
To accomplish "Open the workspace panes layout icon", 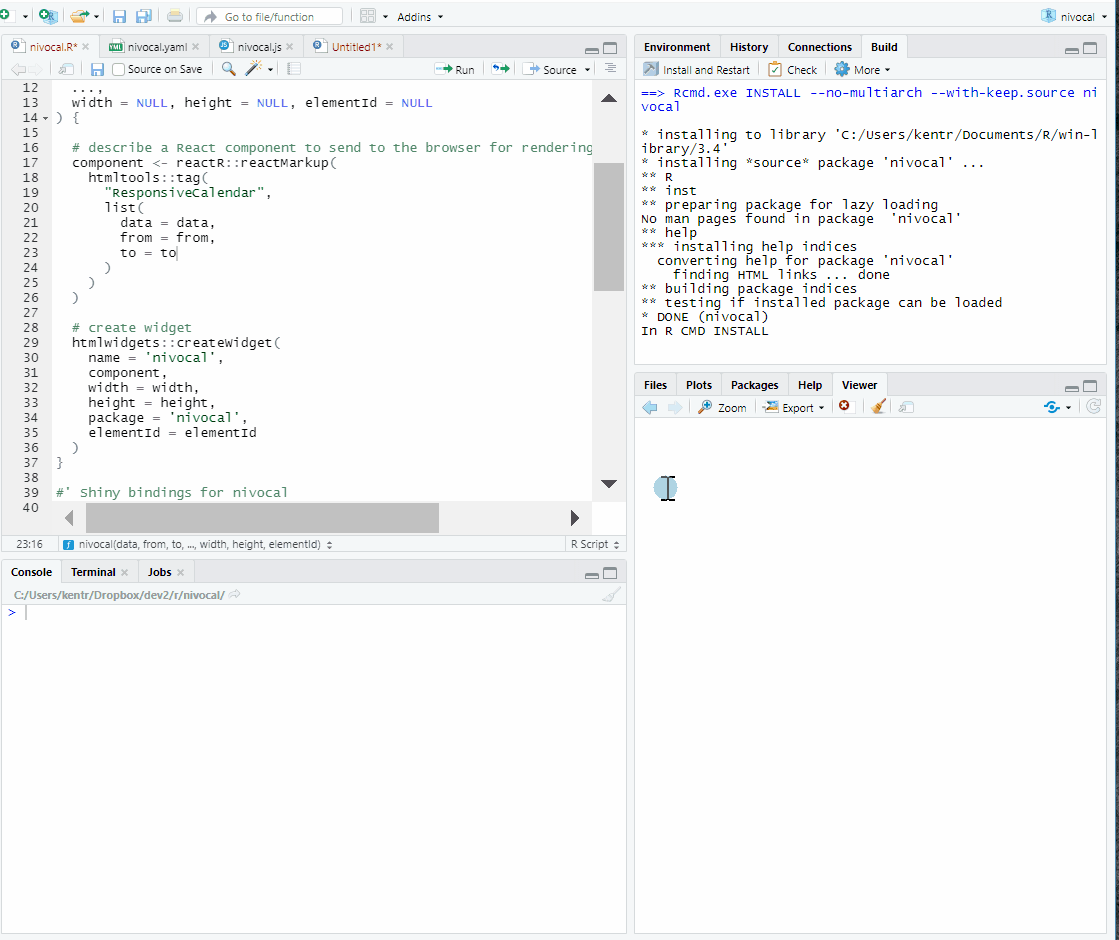I will click(x=368, y=16).
